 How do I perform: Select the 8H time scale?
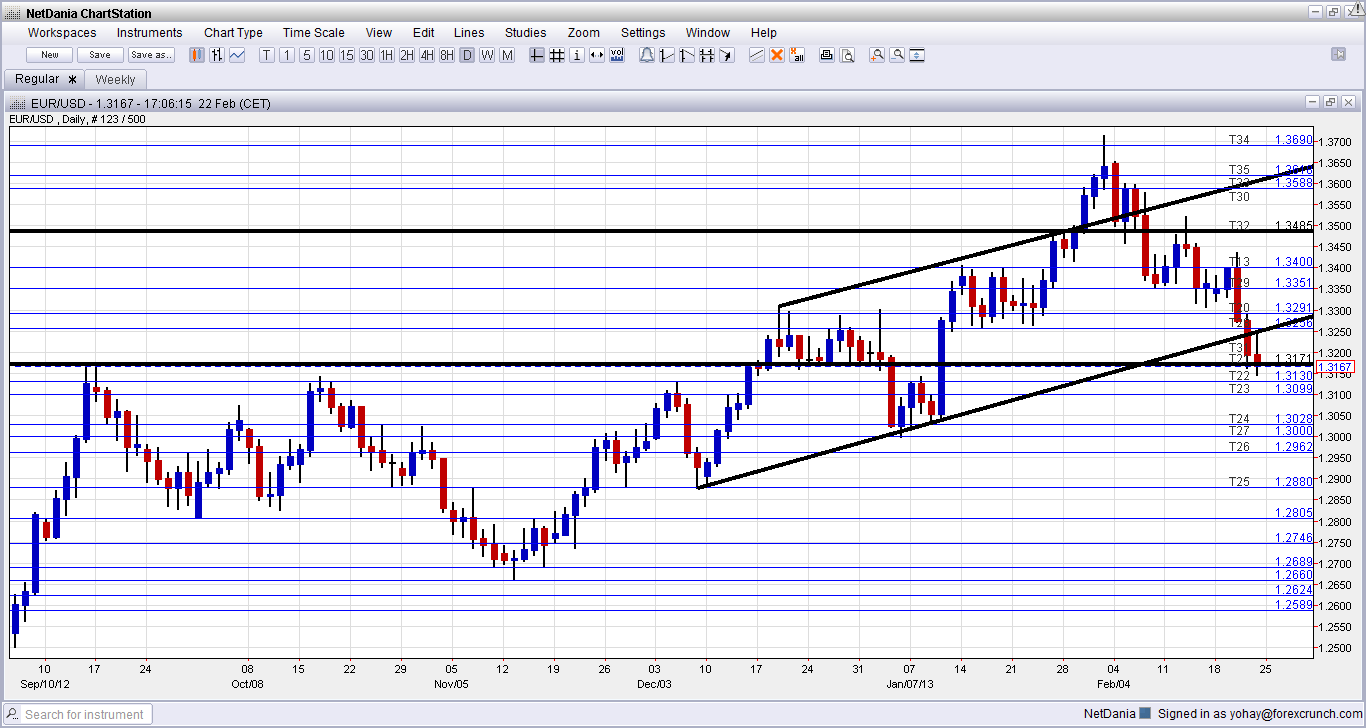point(447,55)
